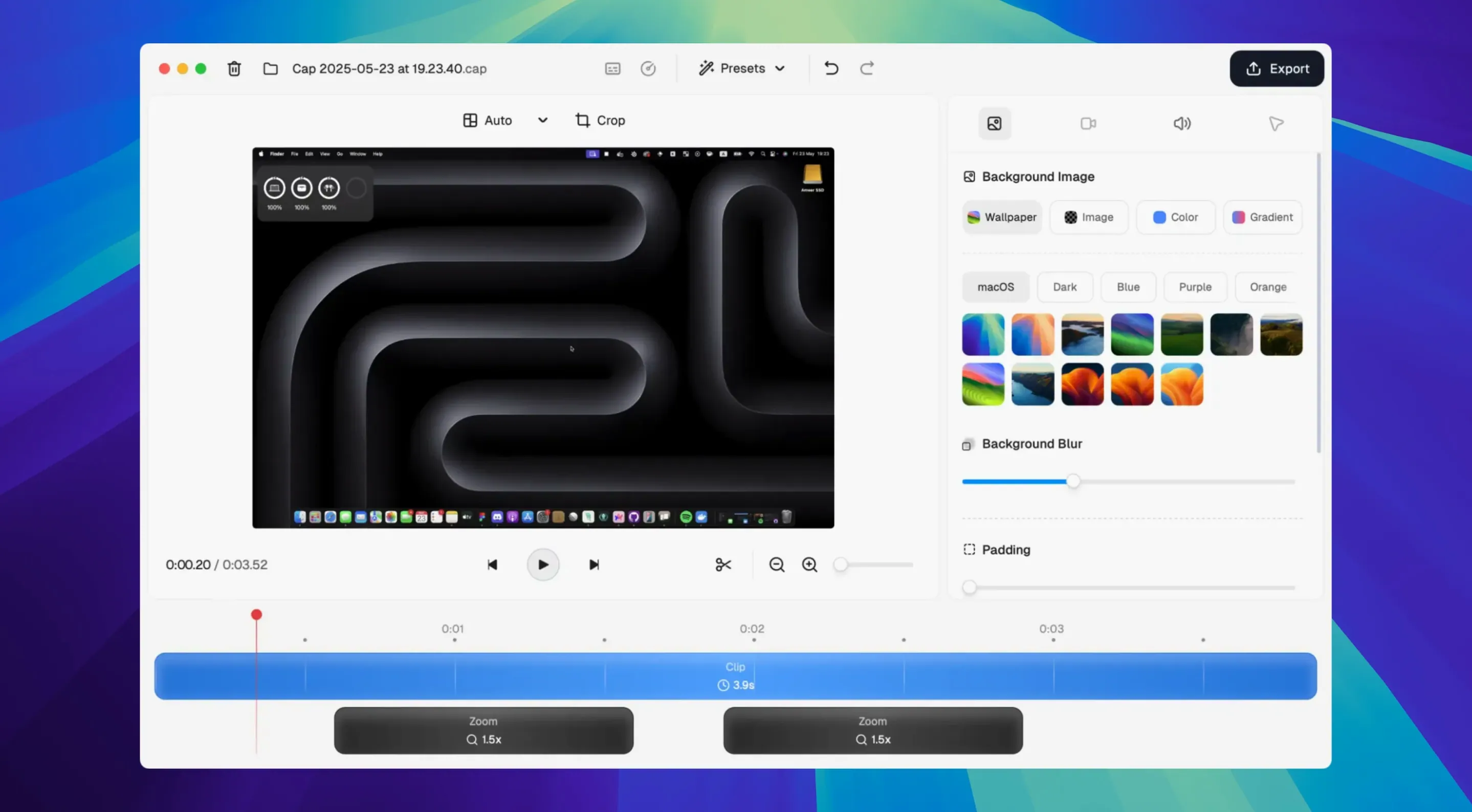
Task: Zoom out the timeline
Action: point(777,565)
